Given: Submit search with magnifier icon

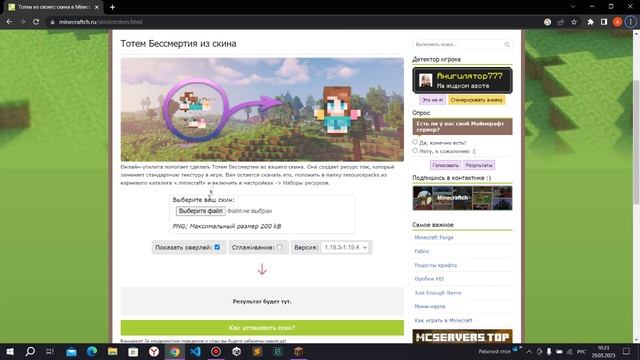Looking at the screenshot, I should pyautogui.click(x=507, y=44).
